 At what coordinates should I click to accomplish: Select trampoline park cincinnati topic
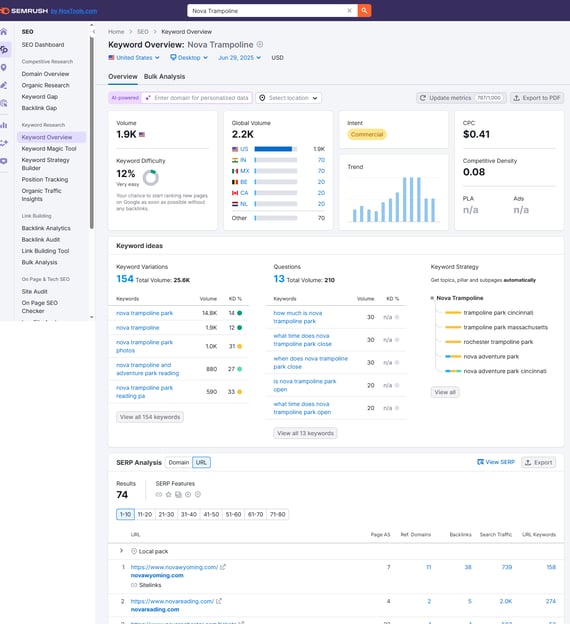pos(498,313)
